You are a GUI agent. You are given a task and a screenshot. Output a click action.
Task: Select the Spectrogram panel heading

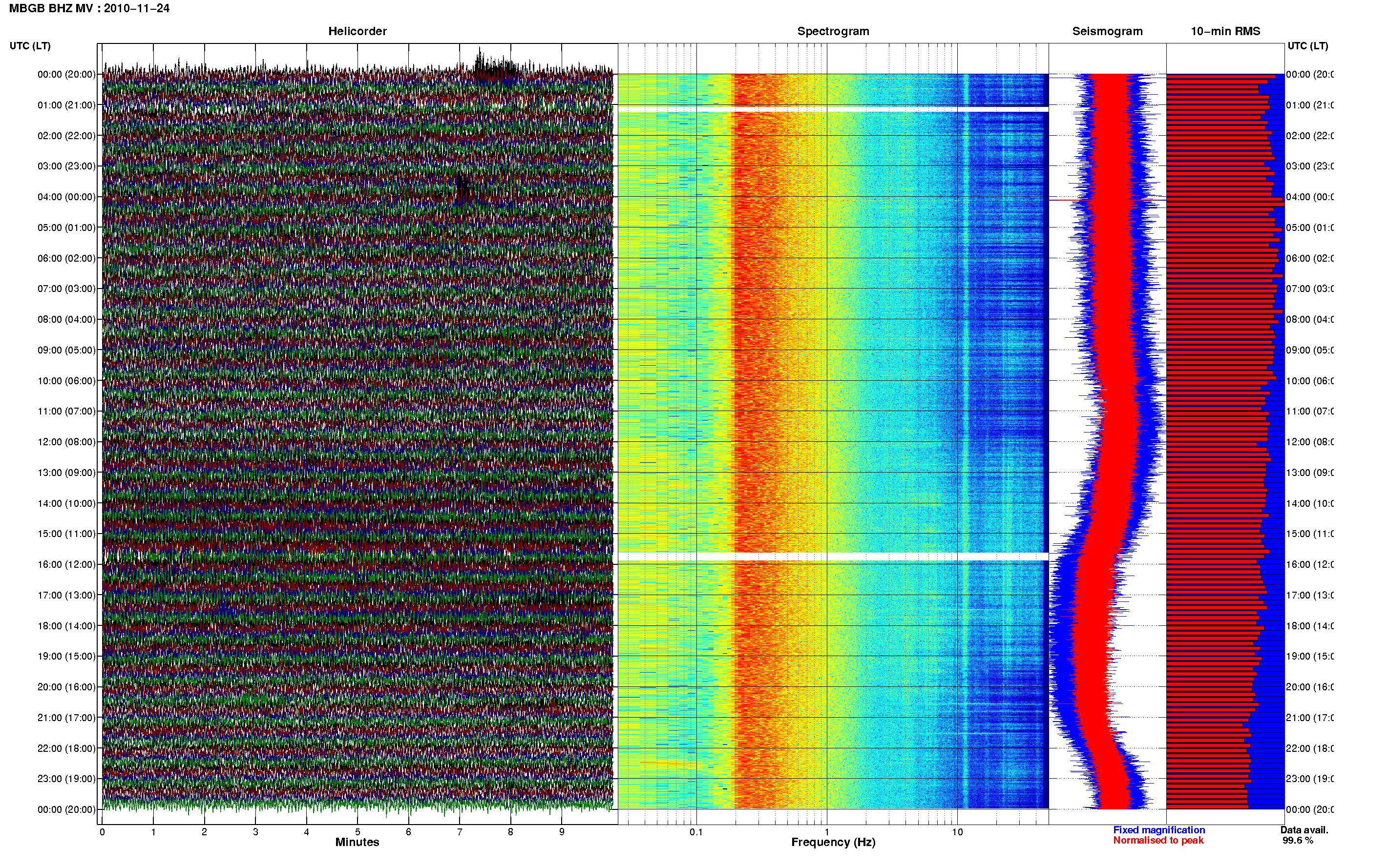pyautogui.click(x=833, y=31)
